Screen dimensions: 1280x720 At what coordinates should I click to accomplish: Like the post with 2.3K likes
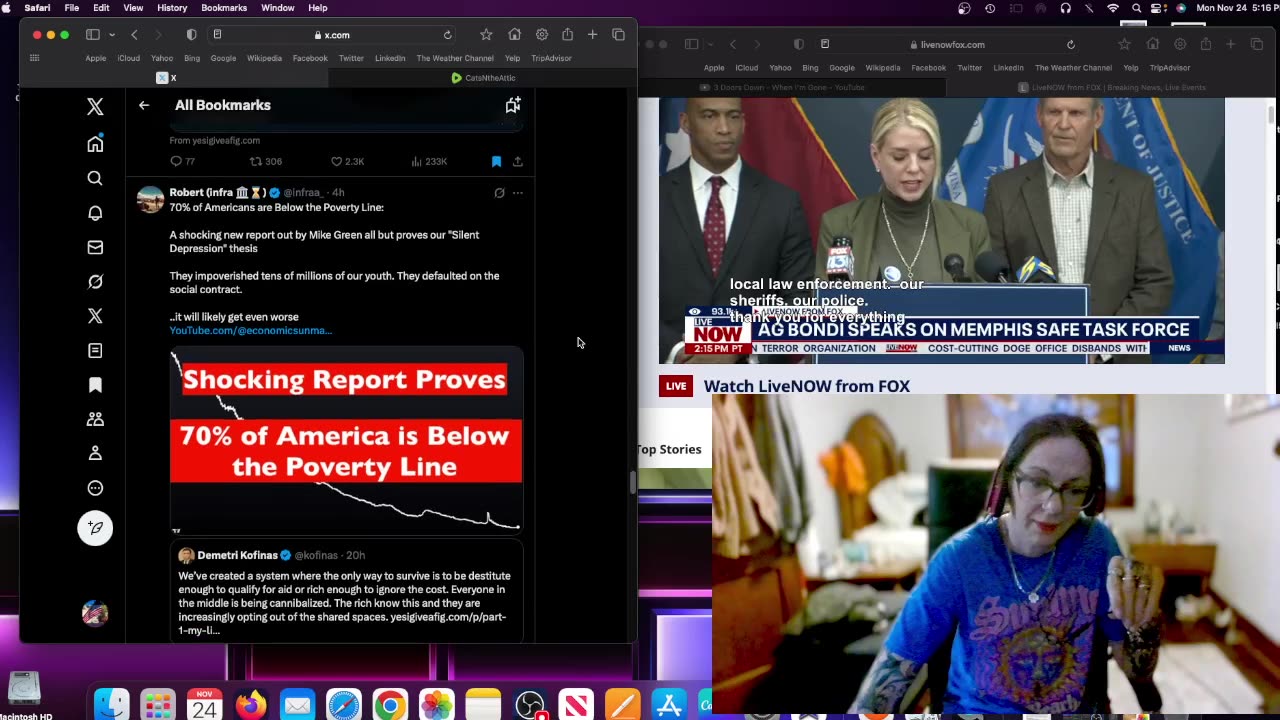click(x=337, y=161)
